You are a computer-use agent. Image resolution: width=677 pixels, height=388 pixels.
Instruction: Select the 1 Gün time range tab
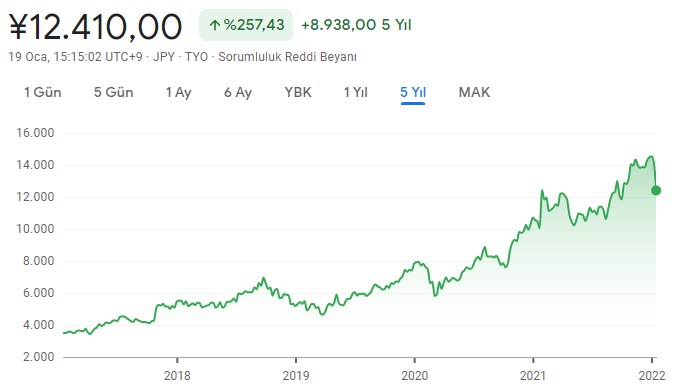[x=42, y=92]
